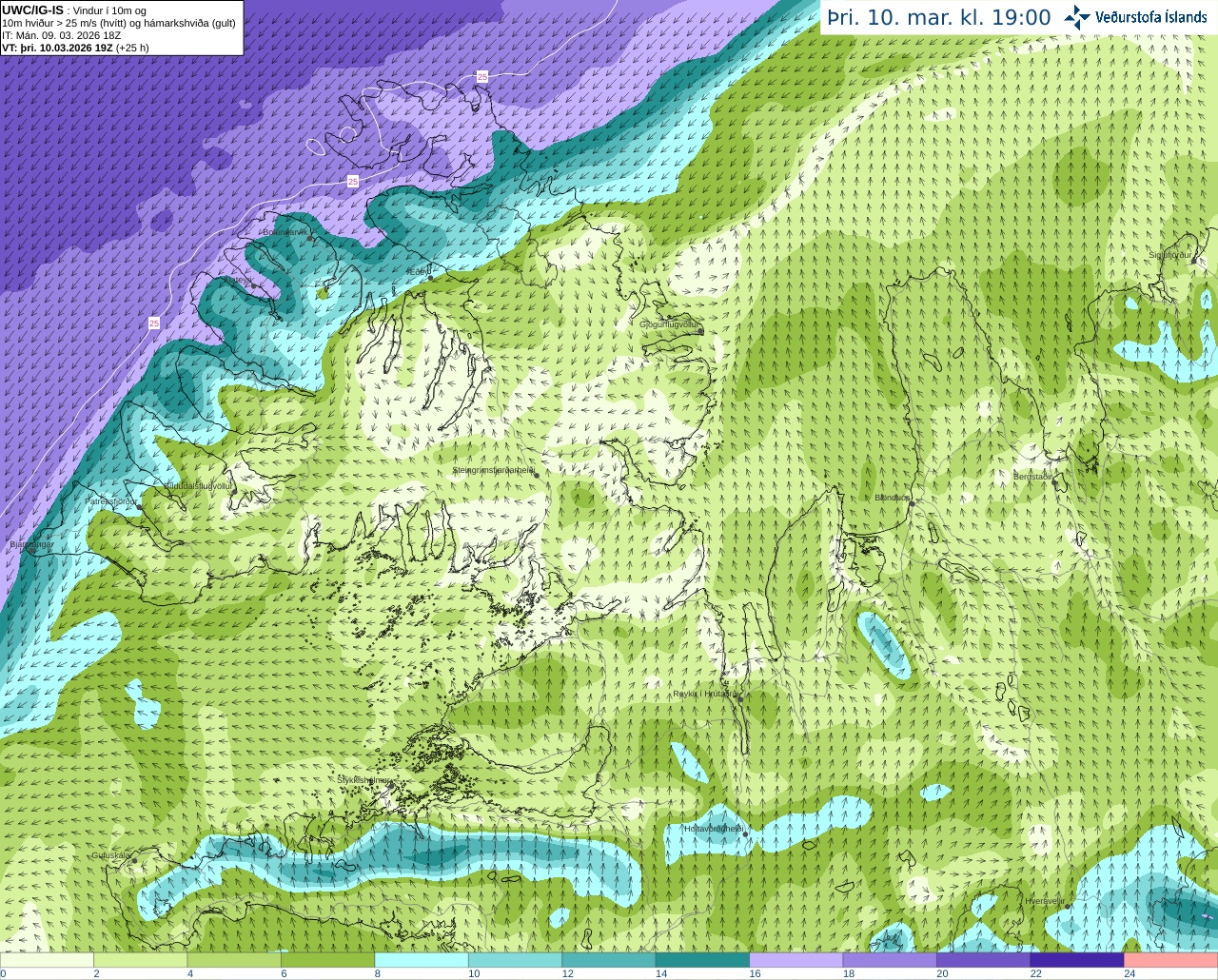Screen dimensions: 1218x980
Task: Click the Blönduós station dot
Action: pos(911,504)
